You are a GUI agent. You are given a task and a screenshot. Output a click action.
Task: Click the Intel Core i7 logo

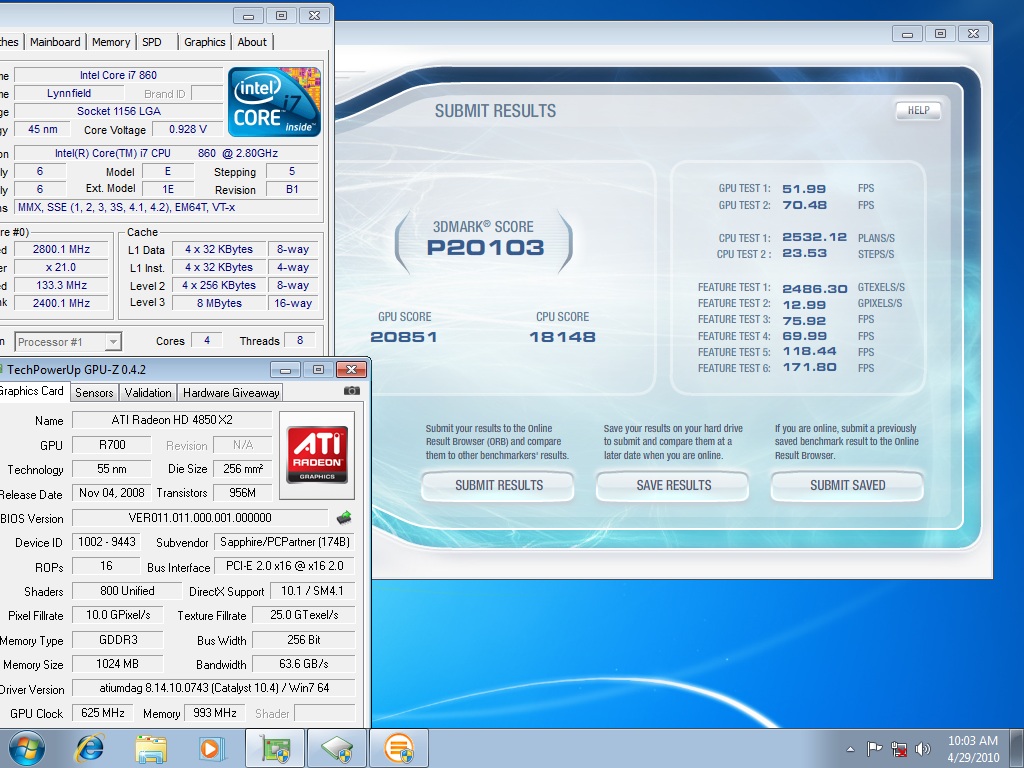(x=274, y=102)
